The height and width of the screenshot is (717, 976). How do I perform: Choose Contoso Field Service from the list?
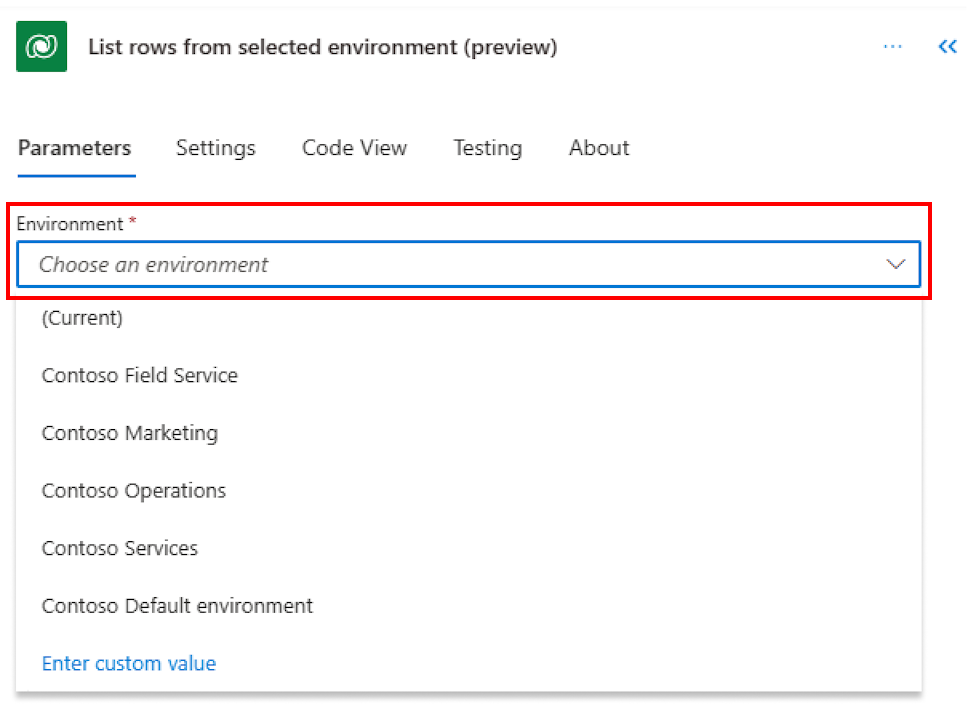(x=140, y=376)
